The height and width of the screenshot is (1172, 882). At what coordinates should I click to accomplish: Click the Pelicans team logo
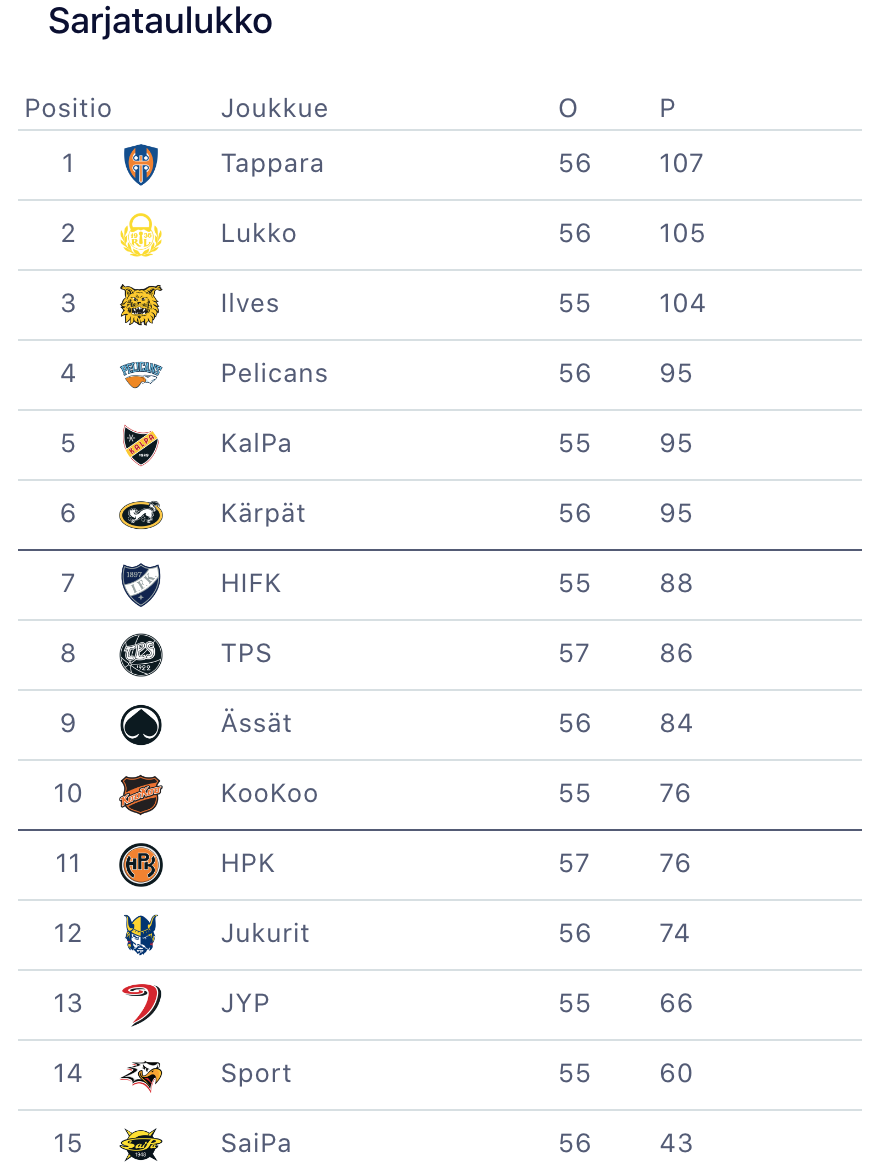point(140,375)
